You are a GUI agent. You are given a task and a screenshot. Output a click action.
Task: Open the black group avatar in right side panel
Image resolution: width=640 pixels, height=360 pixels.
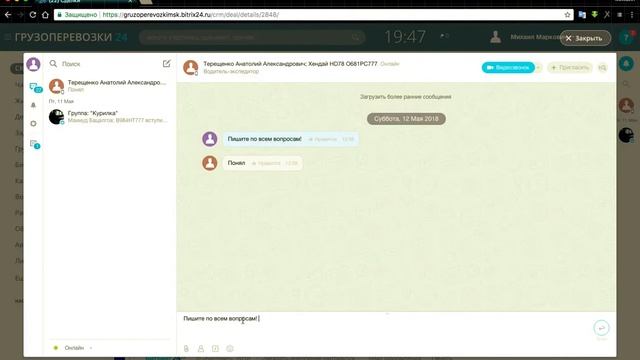click(626, 135)
